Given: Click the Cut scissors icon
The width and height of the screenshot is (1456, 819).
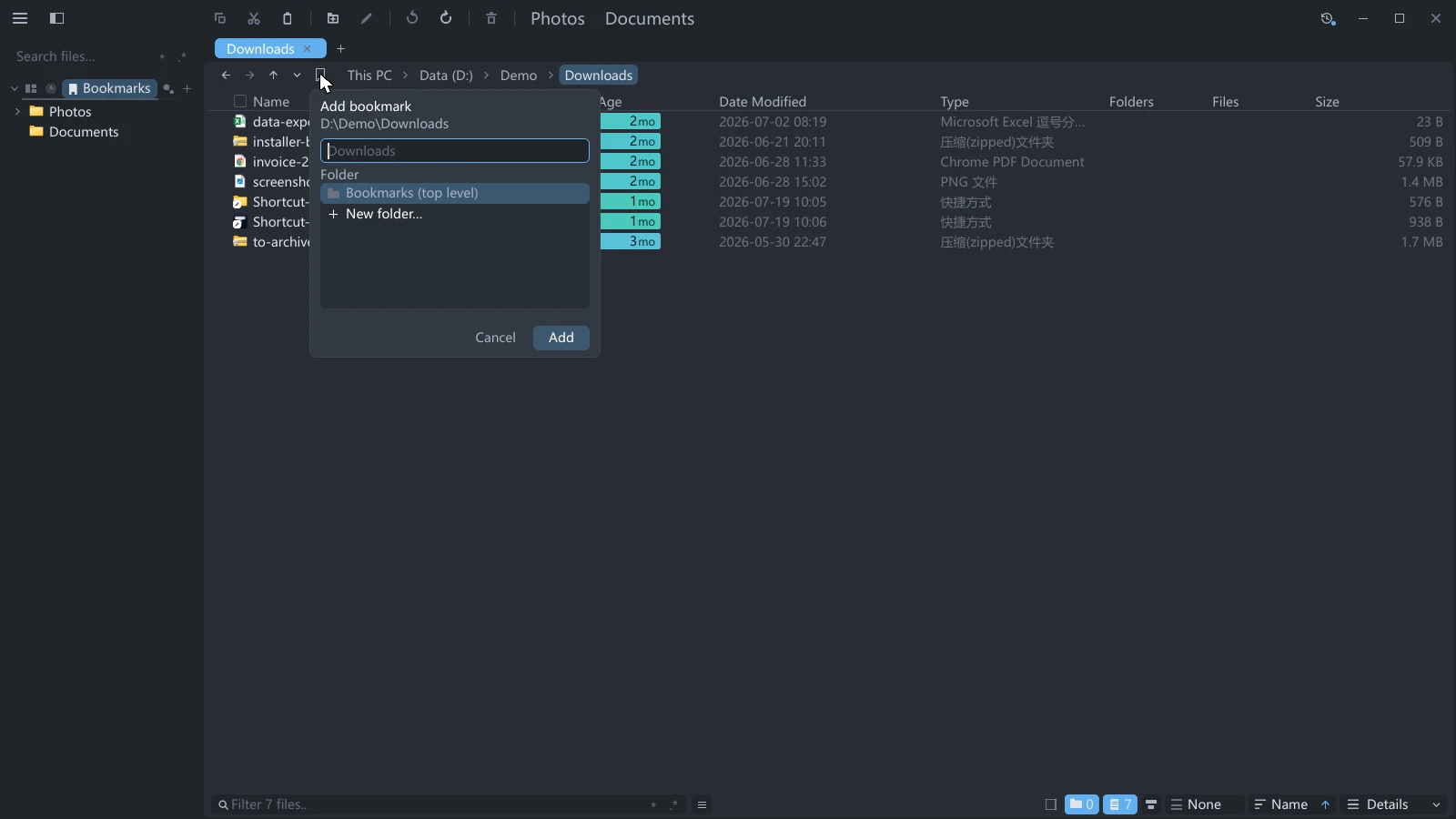Looking at the screenshot, I should 254,18.
